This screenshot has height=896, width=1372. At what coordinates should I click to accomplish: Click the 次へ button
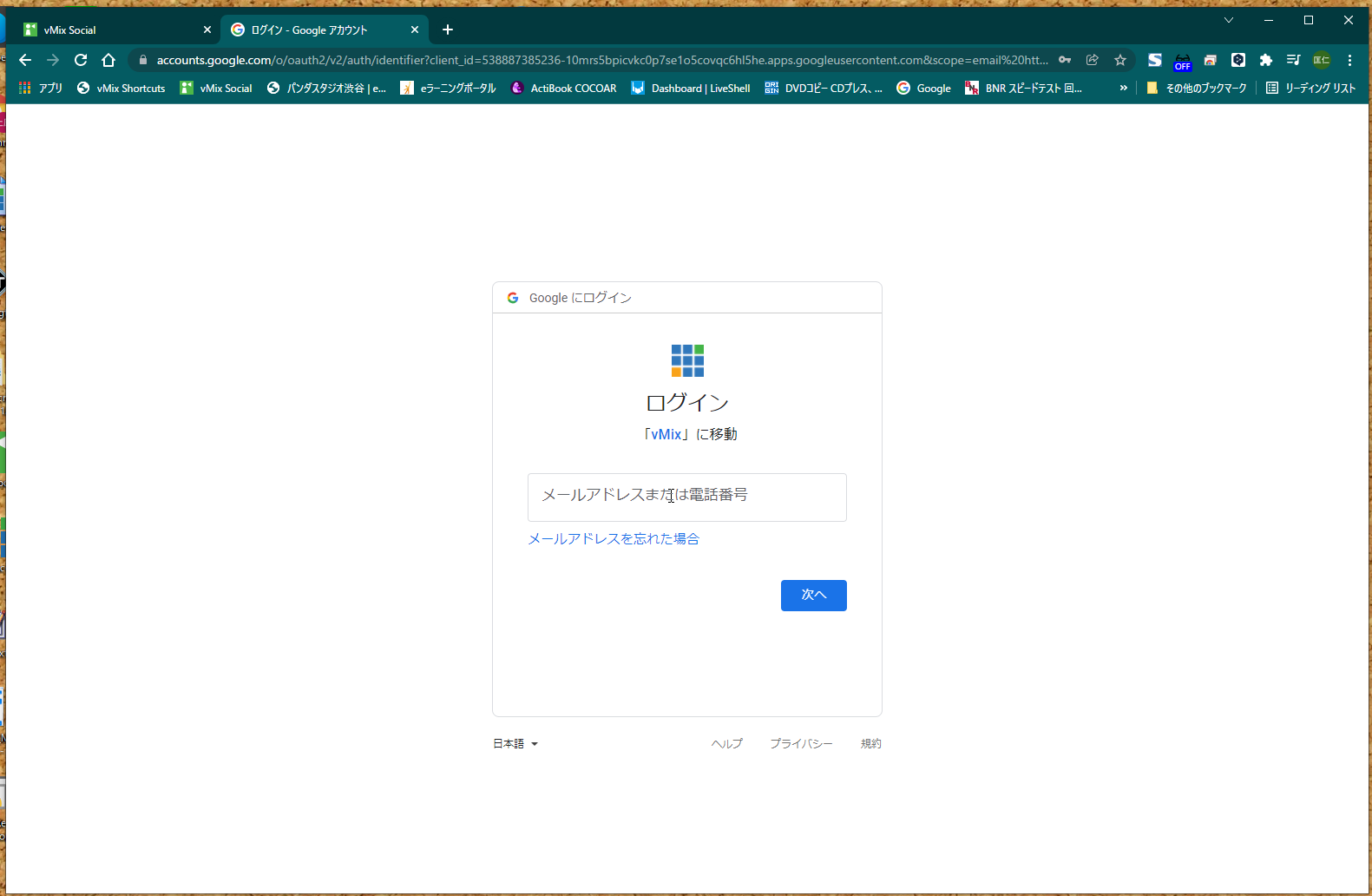(x=814, y=596)
